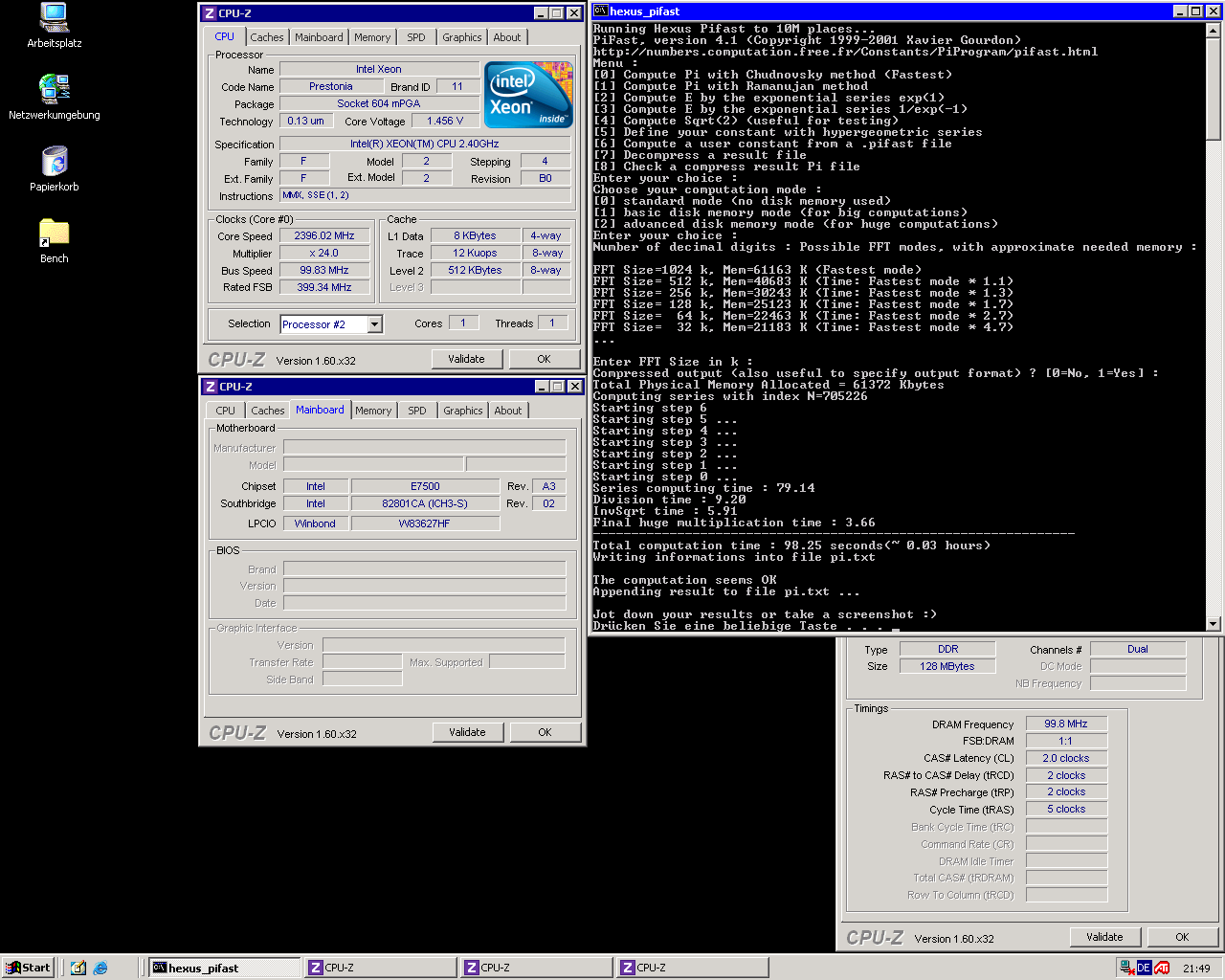Click the first CPU-Z taskbar button

pyautogui.click(x=381, y=968)
